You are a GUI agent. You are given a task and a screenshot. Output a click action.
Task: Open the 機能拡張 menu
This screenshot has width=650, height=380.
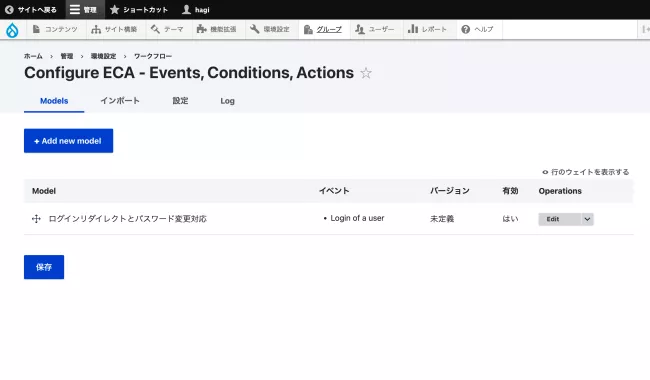(217, 29)
